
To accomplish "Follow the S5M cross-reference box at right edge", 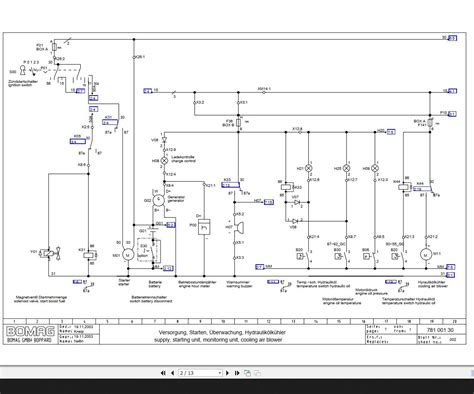I will (450, 267).
